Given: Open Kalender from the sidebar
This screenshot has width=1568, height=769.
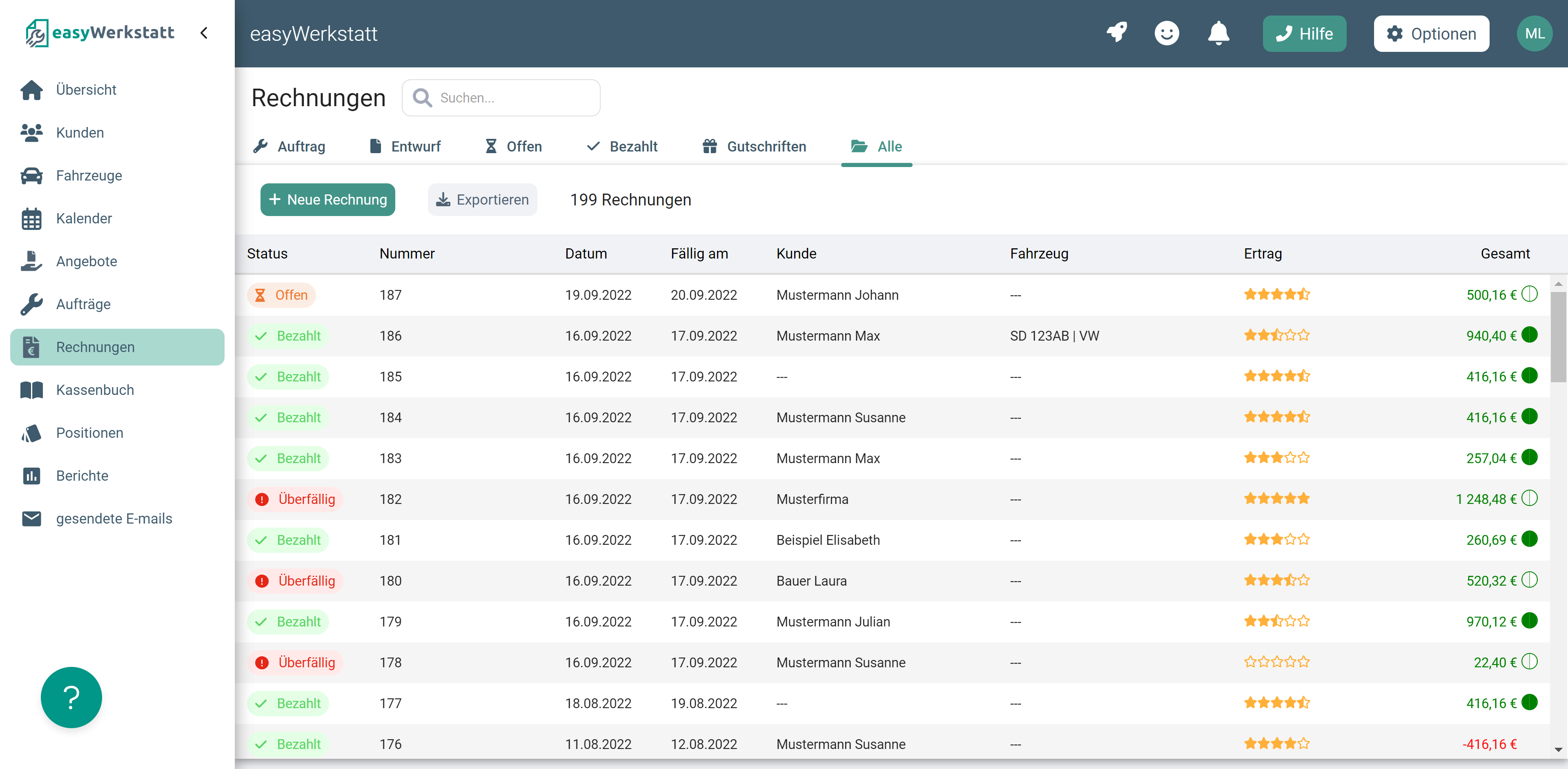Looking at the screenshot, I should click(x=83, y=218).
